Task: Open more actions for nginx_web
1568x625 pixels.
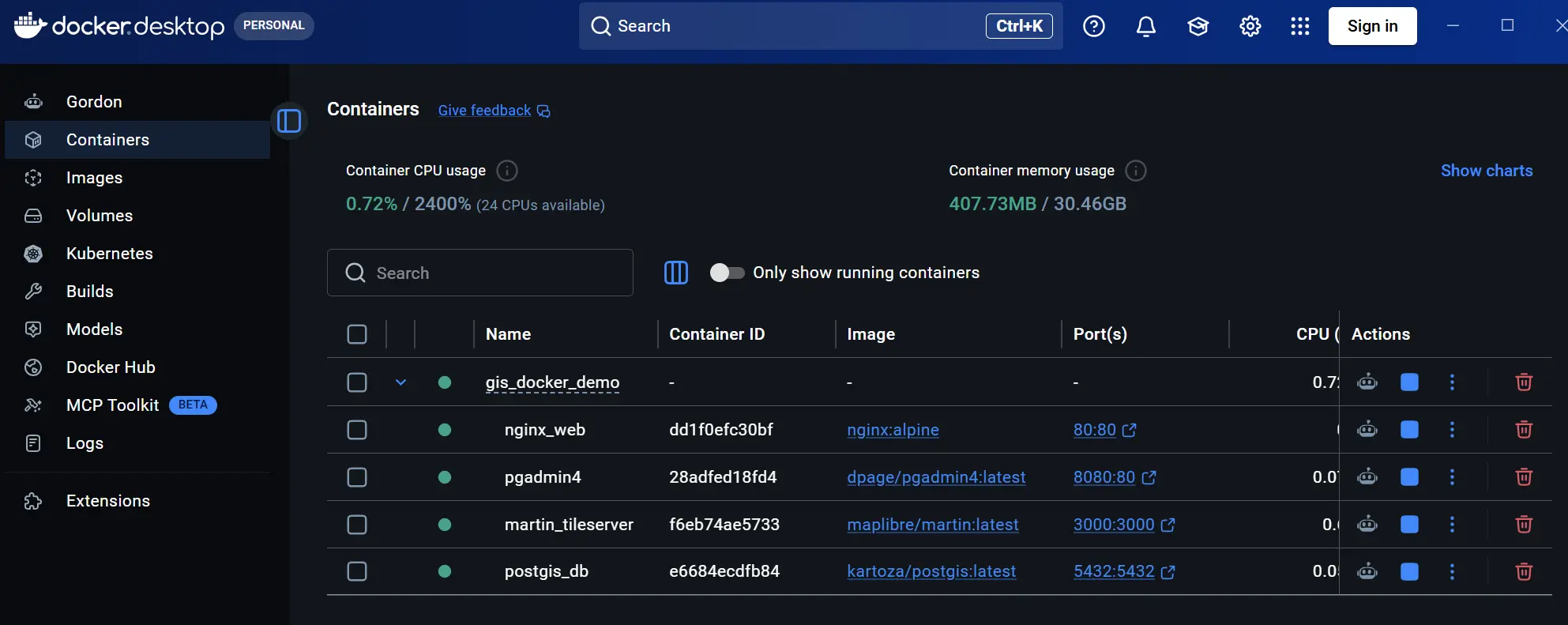Action: 1452,430
